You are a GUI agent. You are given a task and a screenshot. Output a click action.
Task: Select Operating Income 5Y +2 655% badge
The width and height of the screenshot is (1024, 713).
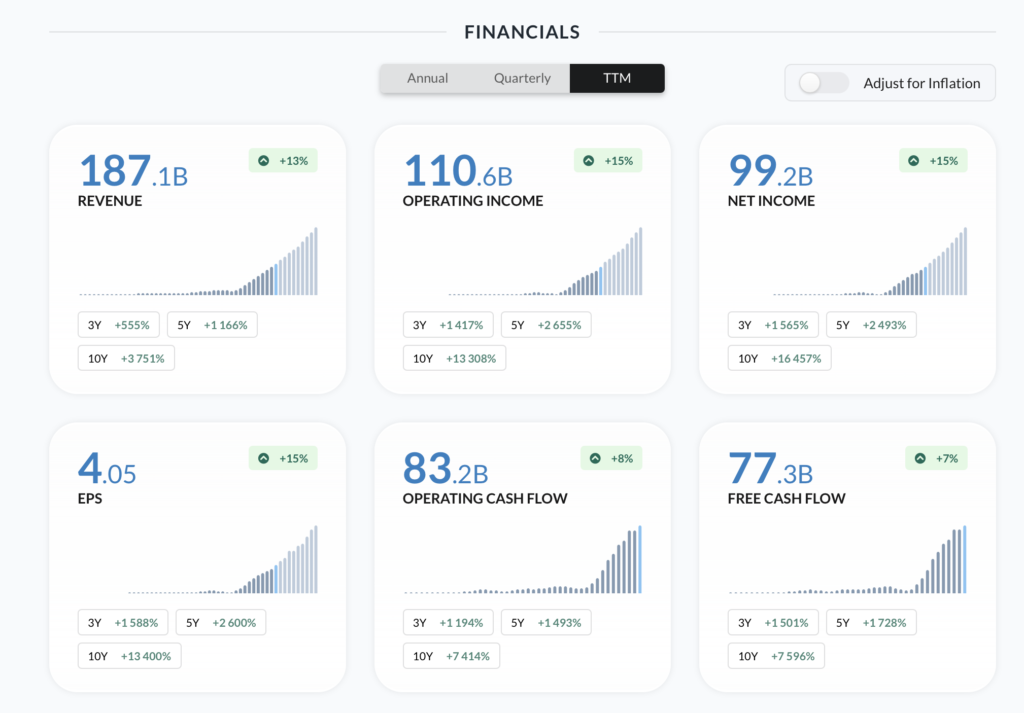(x=546, y=325)
